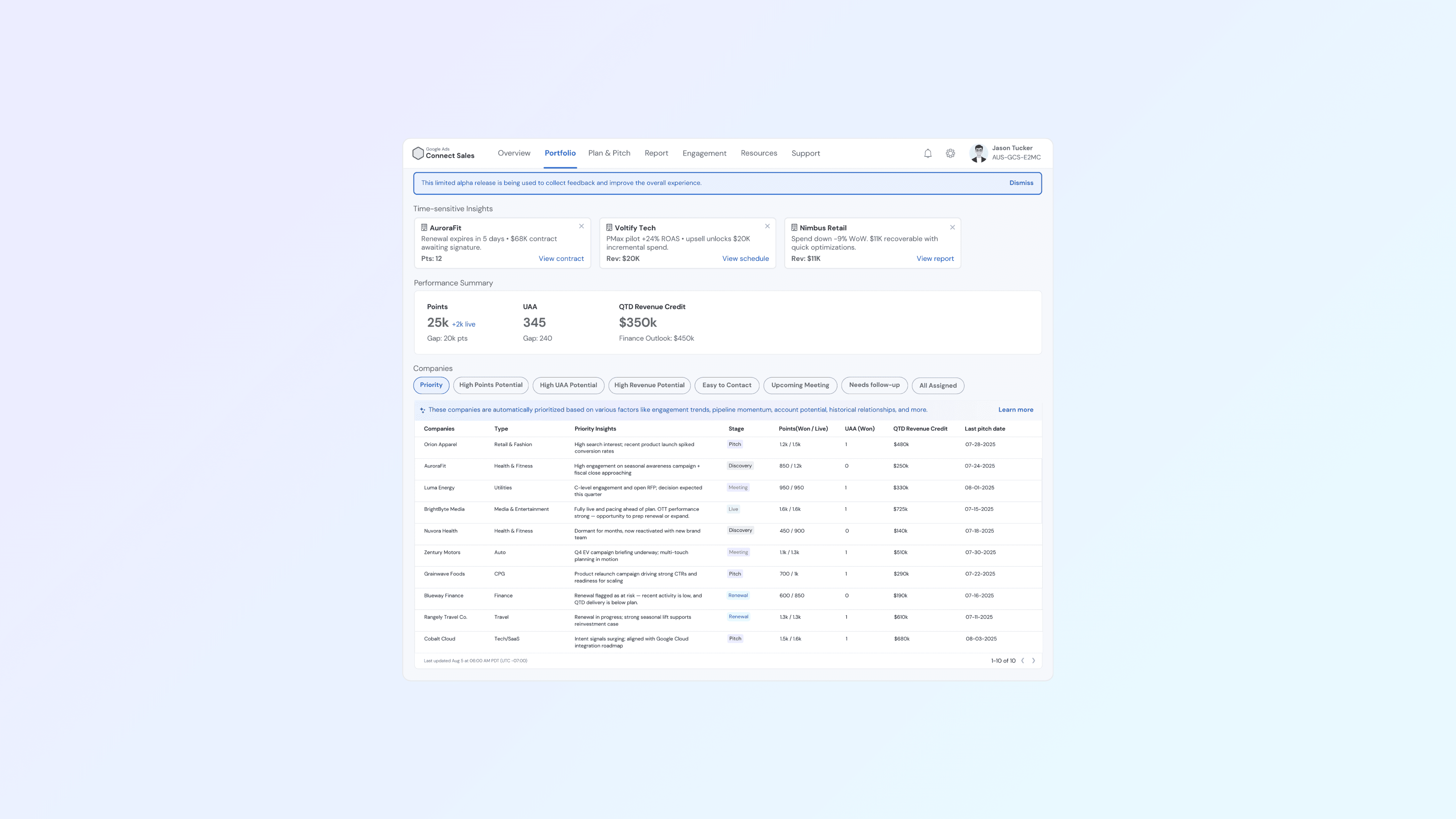Dismiss the alpha release banner
1456x819 pixels.
pos(1021,183)
